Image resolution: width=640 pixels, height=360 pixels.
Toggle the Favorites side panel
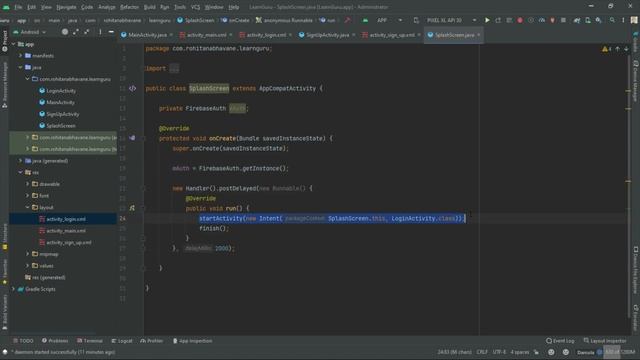click(4, 271)
